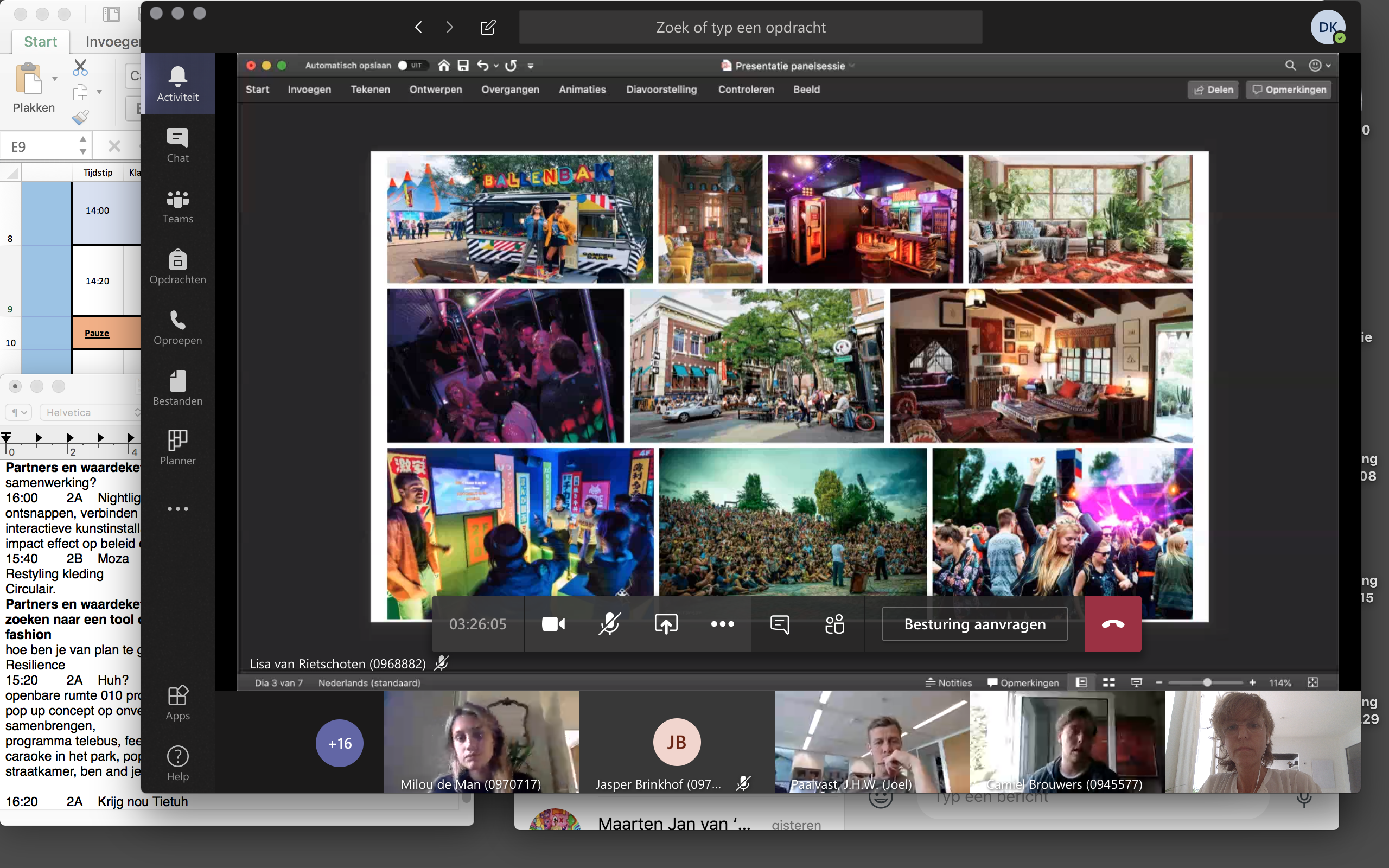The width and height of the screenshot is (1389, 868).
Task: Go forward using Teams forward arrow
Action: click(449, 27)
